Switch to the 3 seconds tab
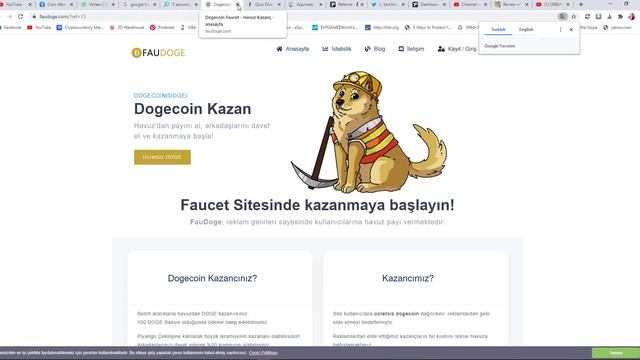Screen dimensions: 640x360 tap(180, 4)
